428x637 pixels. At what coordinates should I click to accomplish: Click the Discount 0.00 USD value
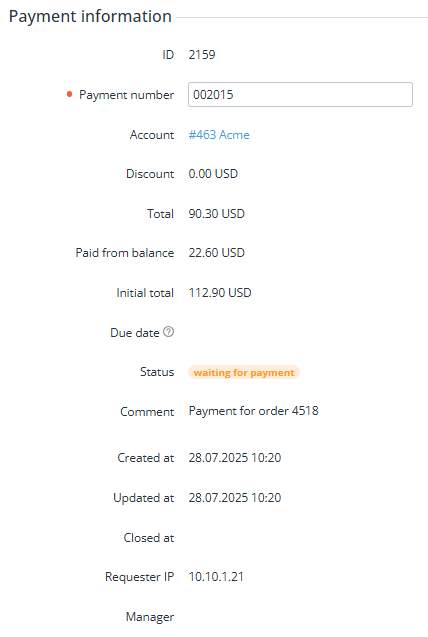(x=213, y=174)
